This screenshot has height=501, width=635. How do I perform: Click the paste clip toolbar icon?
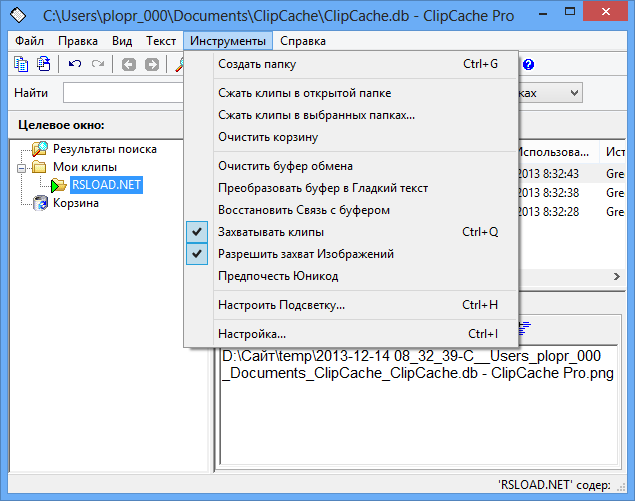pyautogui.click(x=44, y=64)
